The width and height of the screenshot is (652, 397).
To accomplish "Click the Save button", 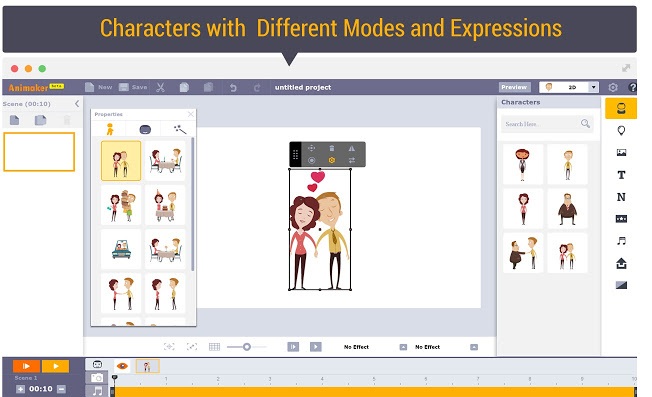I will [x=133, y=87].
